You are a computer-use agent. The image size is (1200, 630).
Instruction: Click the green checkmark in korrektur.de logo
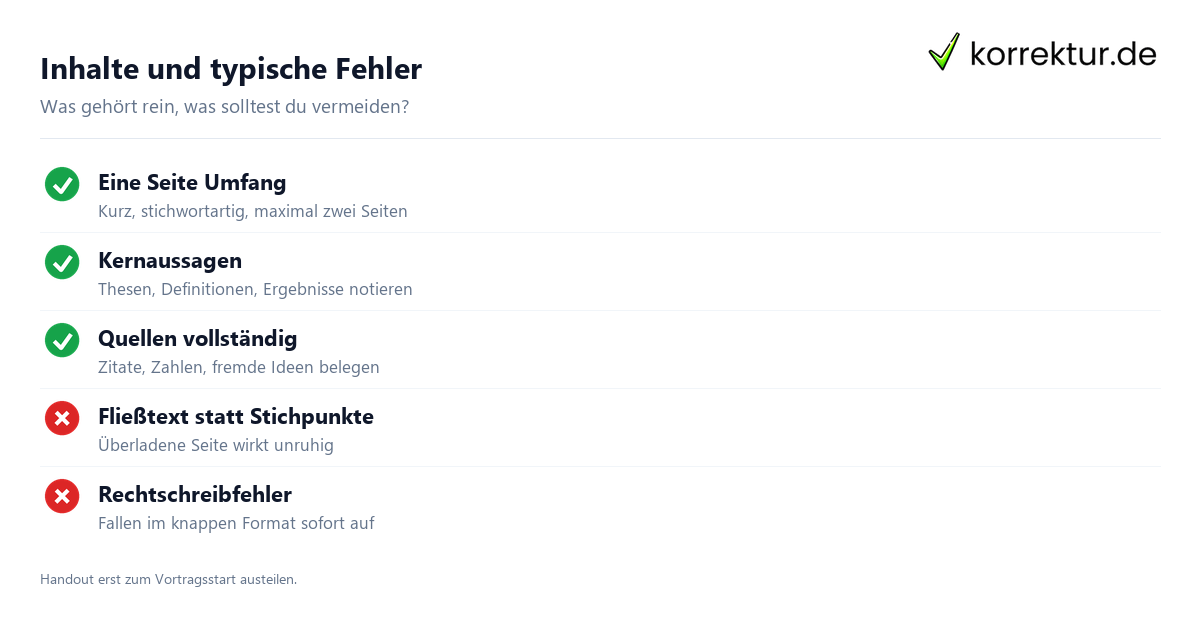944,52
